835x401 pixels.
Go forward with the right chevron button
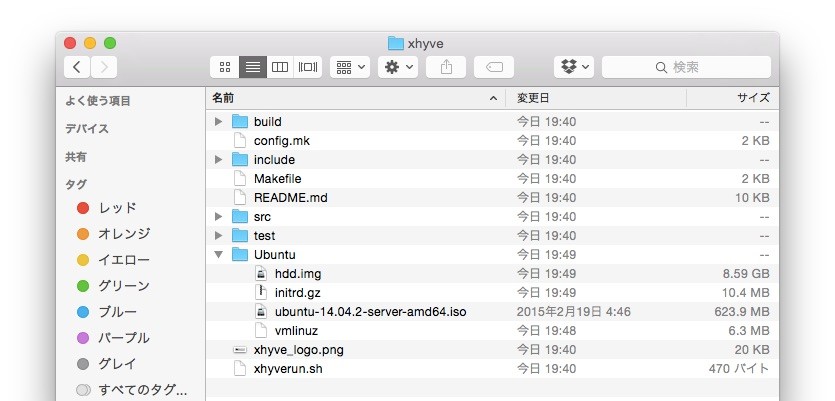click(x=104, y=67)
